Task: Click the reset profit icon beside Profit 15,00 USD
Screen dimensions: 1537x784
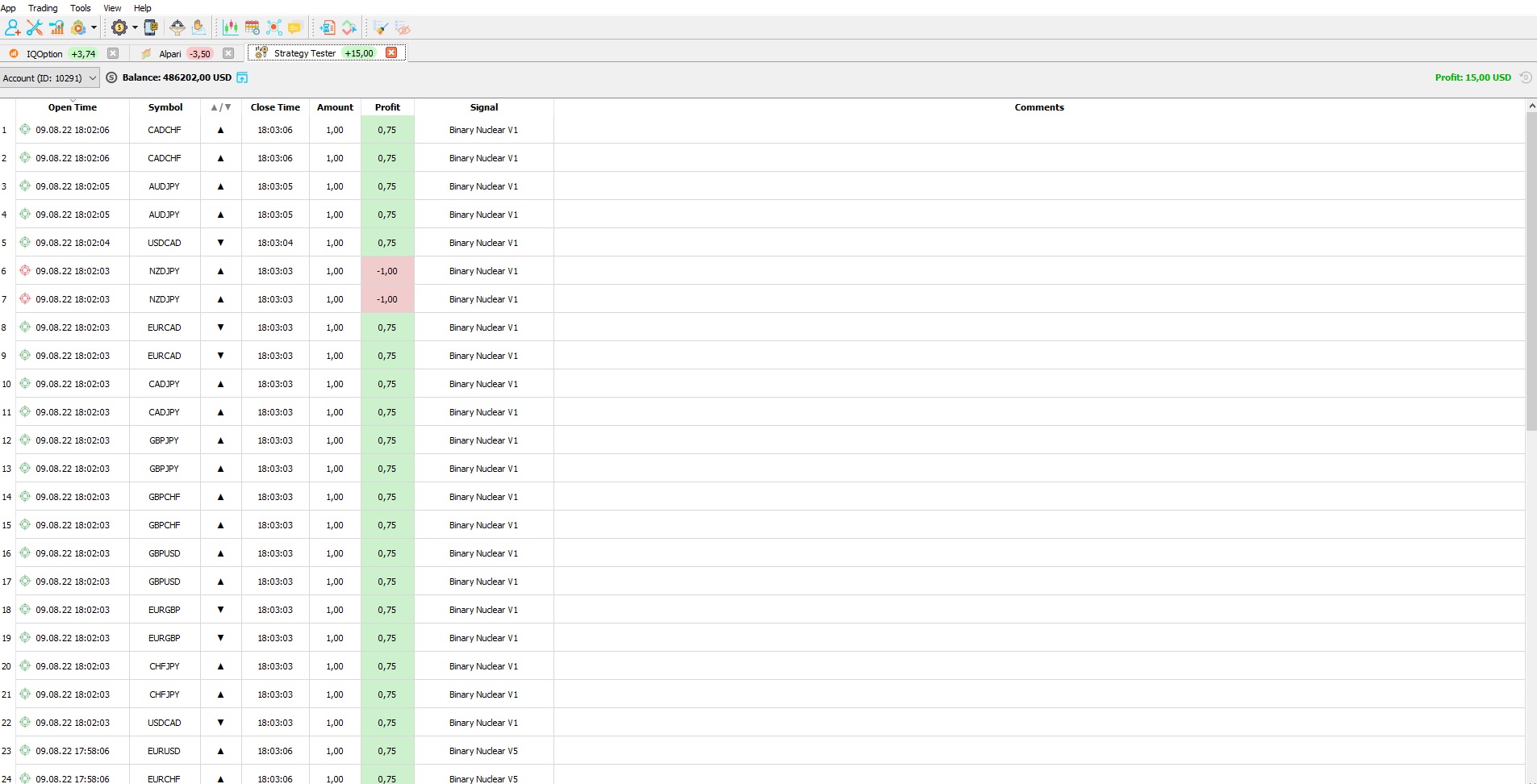Action: [x=1525, y=77]
